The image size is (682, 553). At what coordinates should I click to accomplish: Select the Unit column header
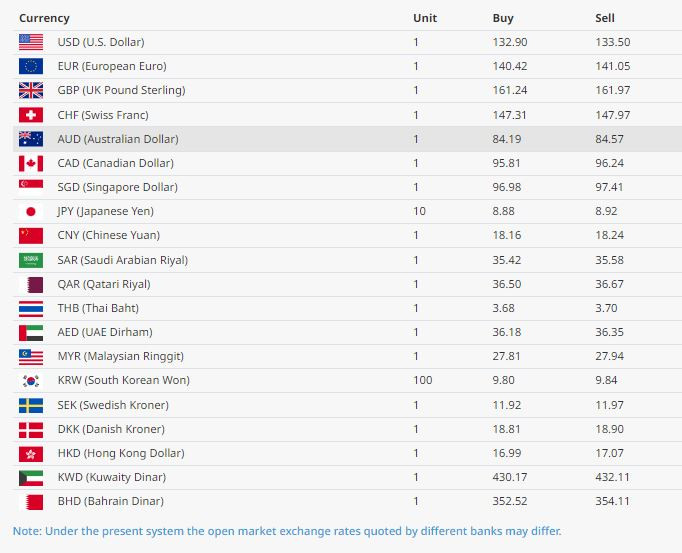[425, 18]
